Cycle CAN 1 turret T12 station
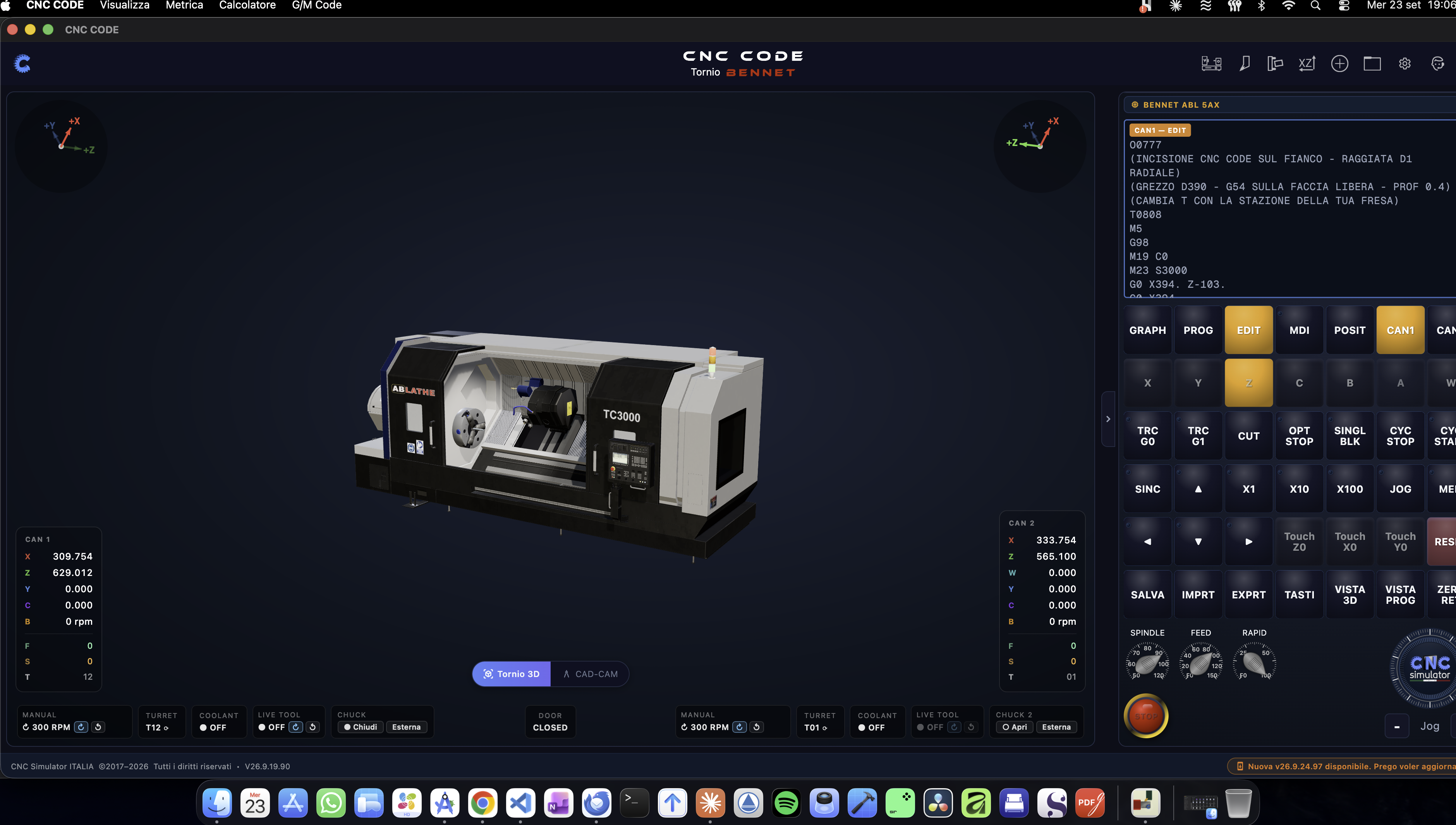Viewport: 1456px width, 825px height. click(x=161, y=722)
